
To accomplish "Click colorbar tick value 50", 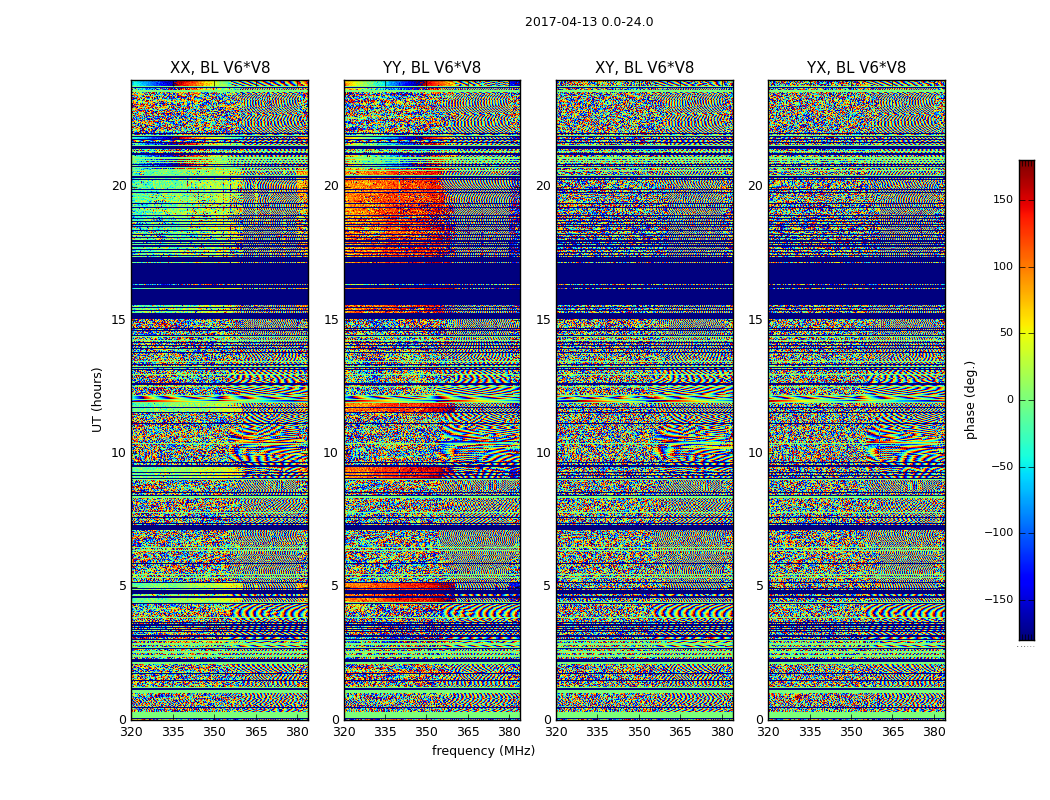I will [x=1006, y=333].
